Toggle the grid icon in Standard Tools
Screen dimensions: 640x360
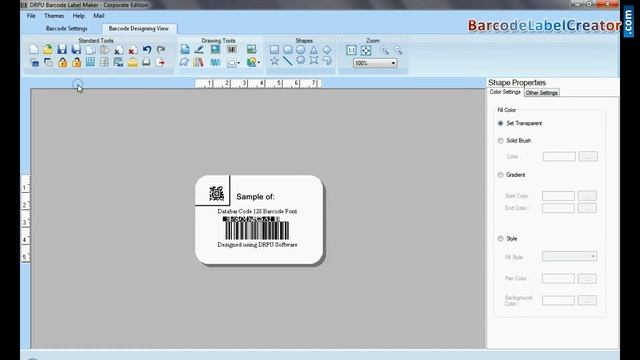pyautogui.click(x=90, y=62)
